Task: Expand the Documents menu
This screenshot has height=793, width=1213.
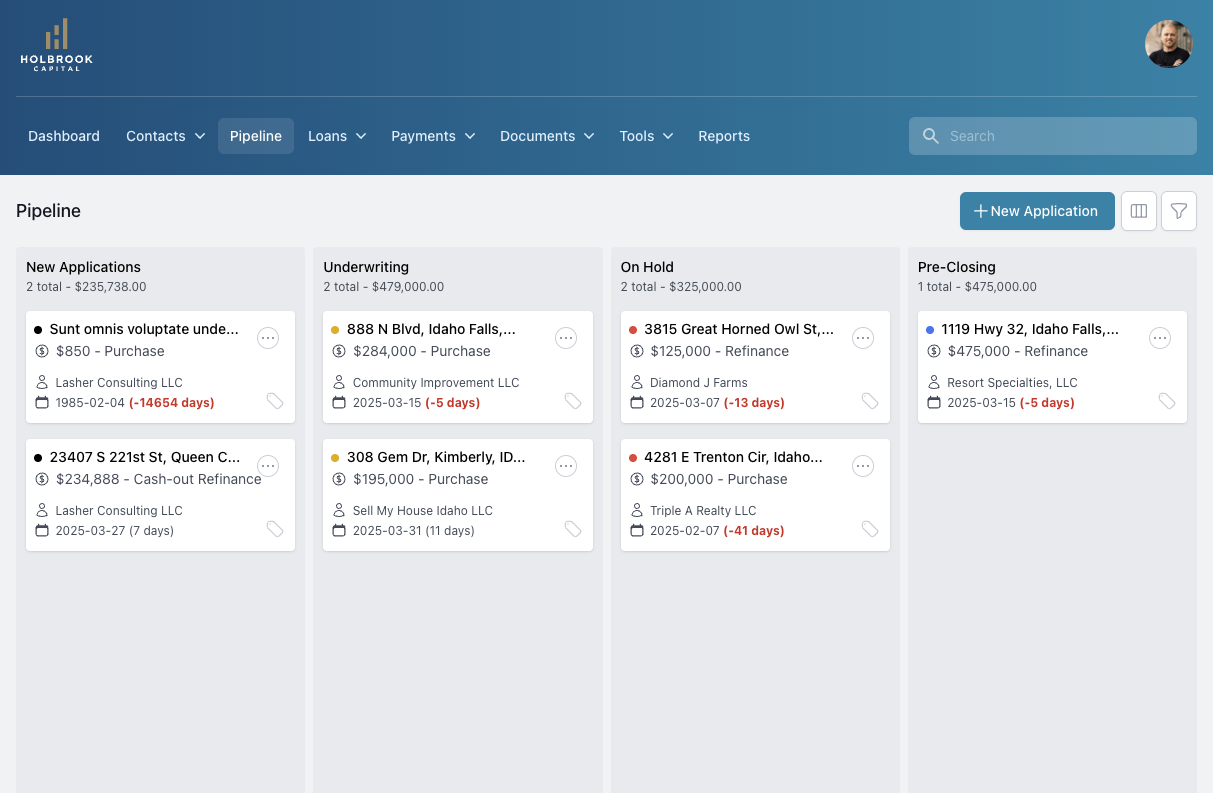Action: [x=547, y=136]
